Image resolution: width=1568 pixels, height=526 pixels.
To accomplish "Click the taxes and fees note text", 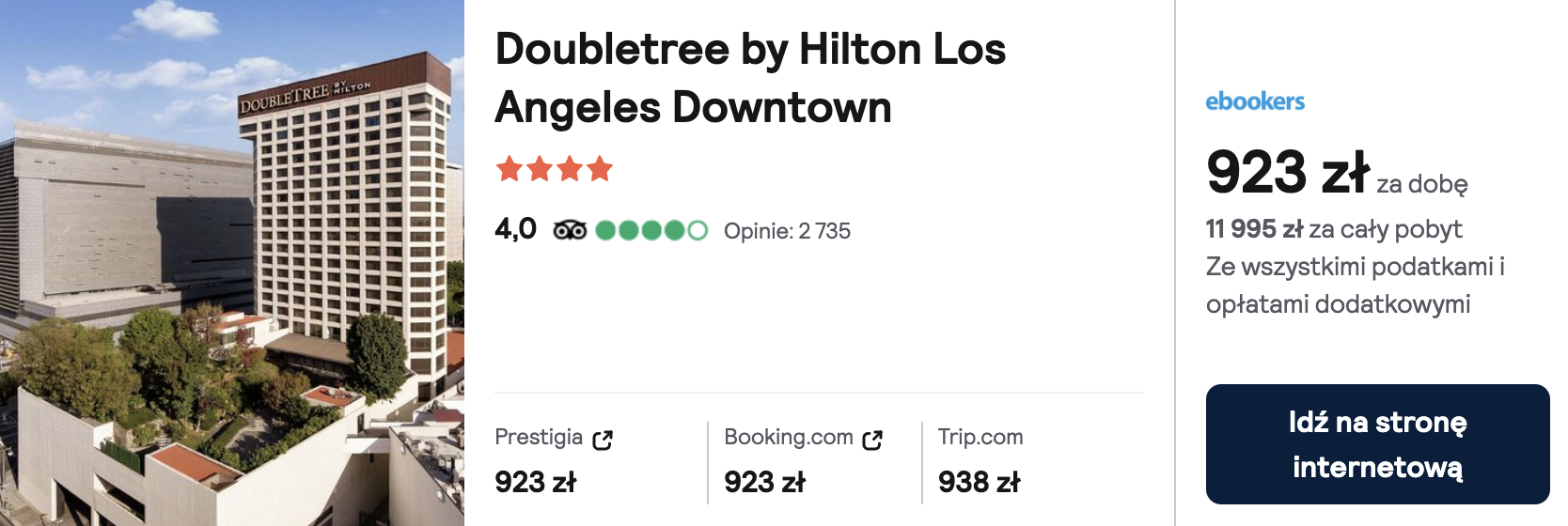I will pyautogui.click(x=1356, y=286).
